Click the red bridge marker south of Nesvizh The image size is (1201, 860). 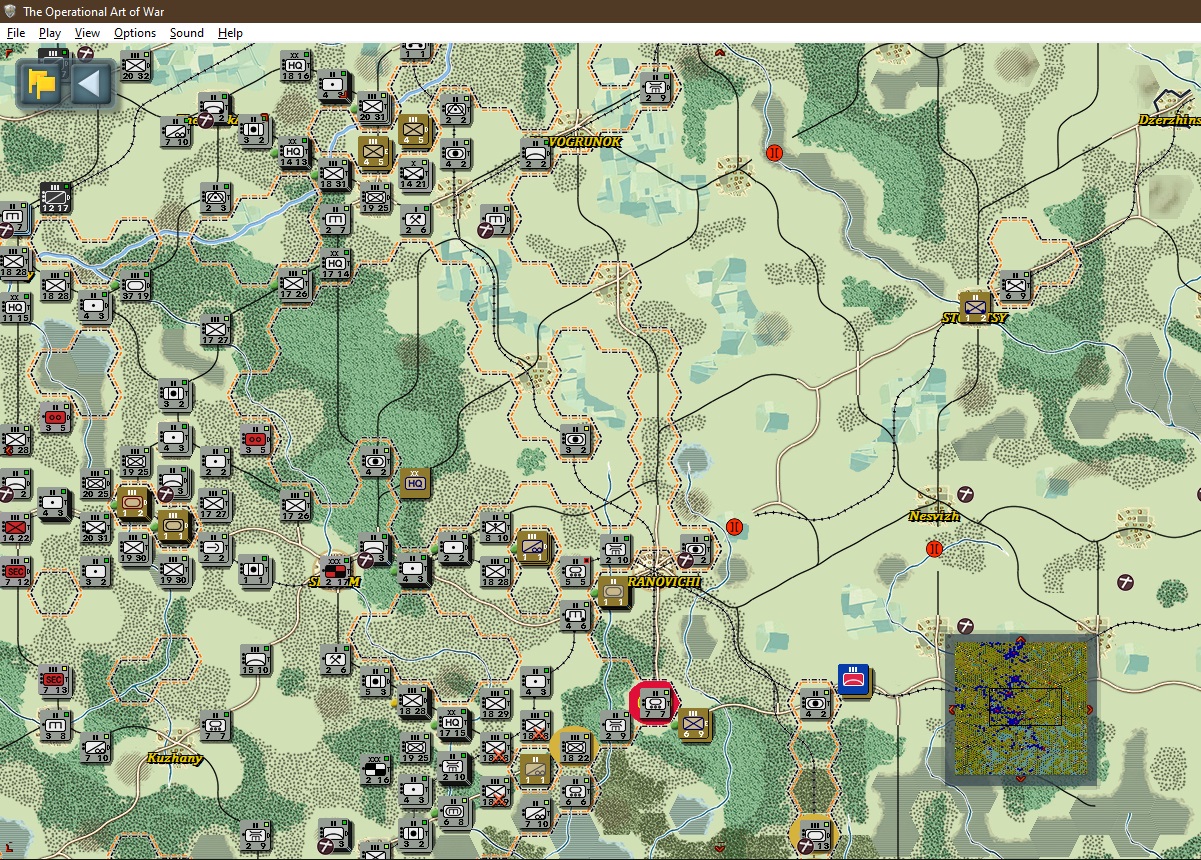(x=934, y=549)
